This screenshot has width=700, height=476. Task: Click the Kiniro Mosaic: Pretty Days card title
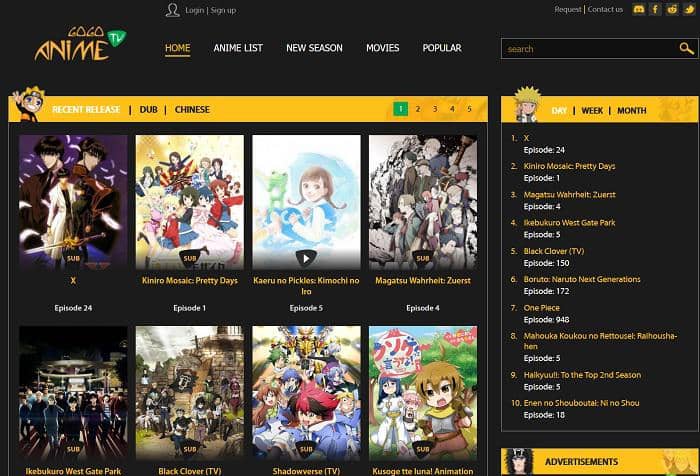click(190, 281)
